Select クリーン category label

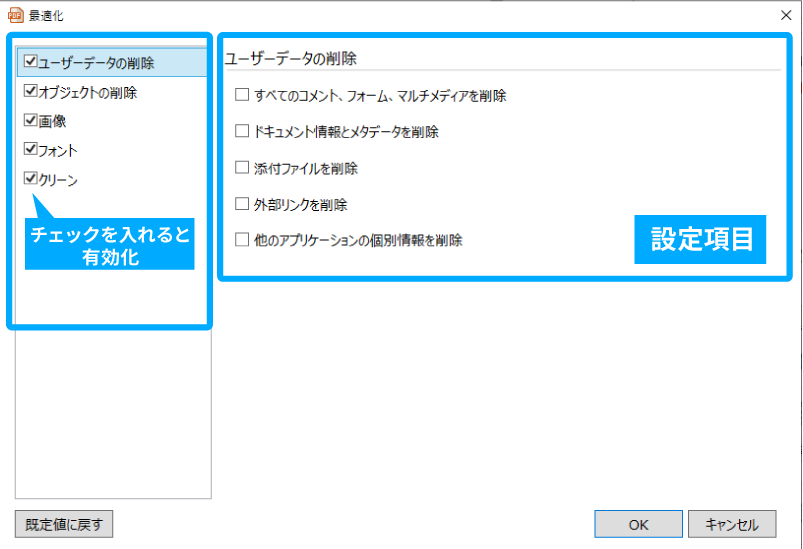pos(58,180)
